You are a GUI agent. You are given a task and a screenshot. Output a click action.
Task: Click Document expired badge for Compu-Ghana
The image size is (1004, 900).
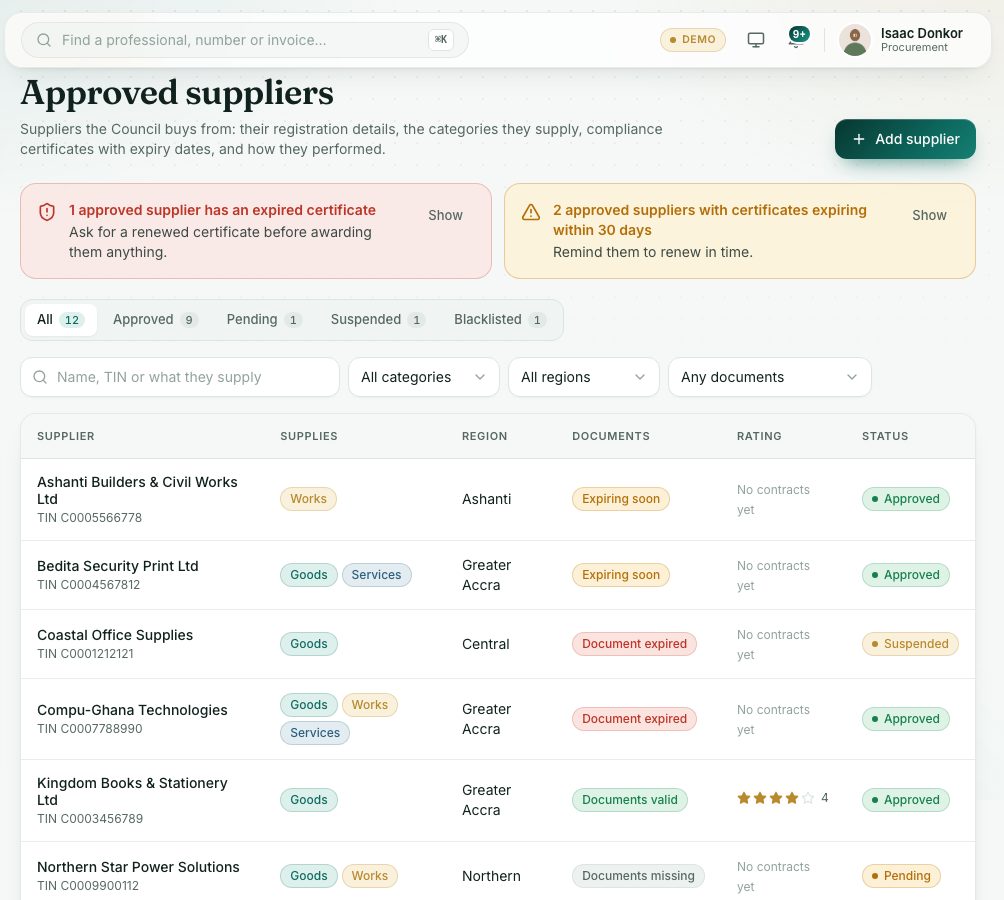point(634,719)
